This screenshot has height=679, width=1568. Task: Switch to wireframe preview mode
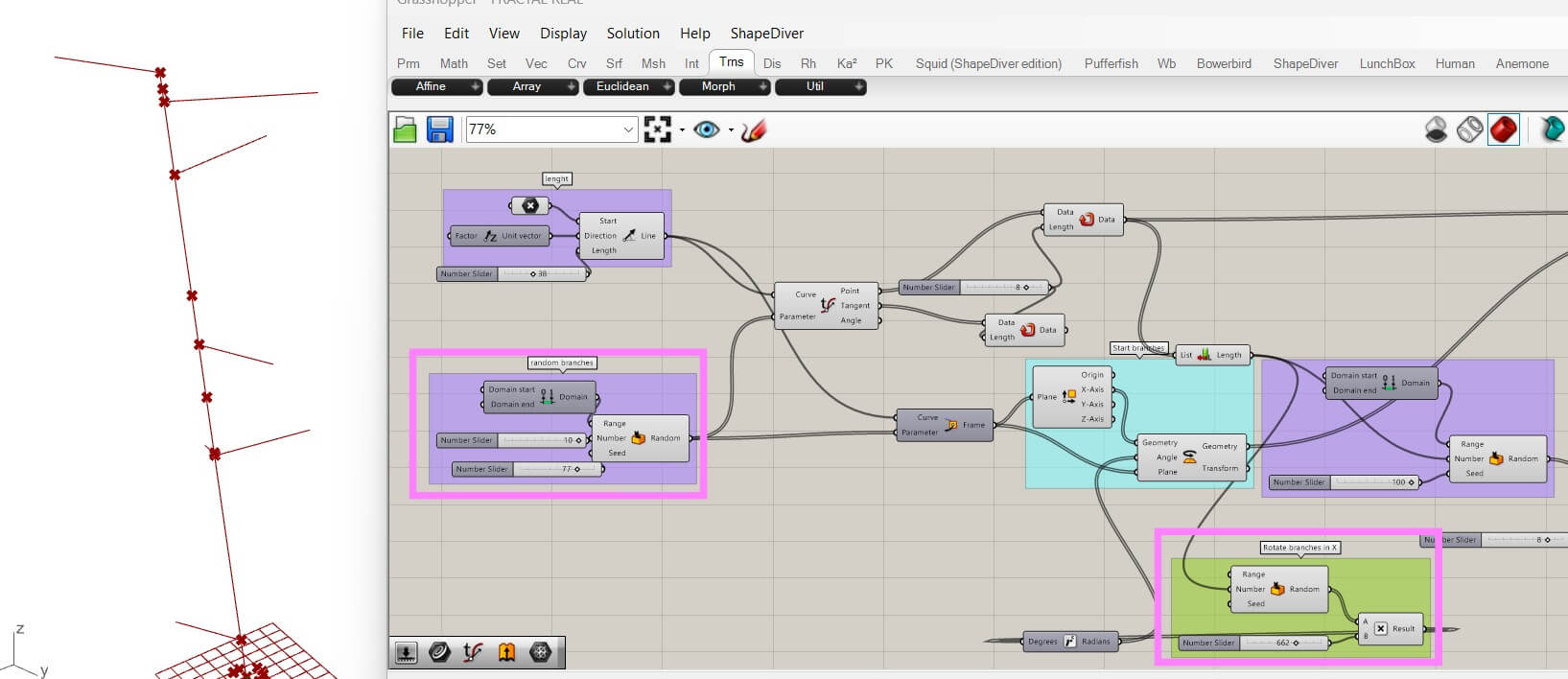[x=1469, y=129]
